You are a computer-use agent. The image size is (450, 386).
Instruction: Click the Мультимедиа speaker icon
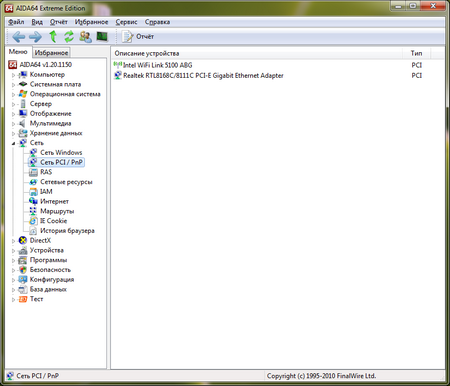point(23,123)
